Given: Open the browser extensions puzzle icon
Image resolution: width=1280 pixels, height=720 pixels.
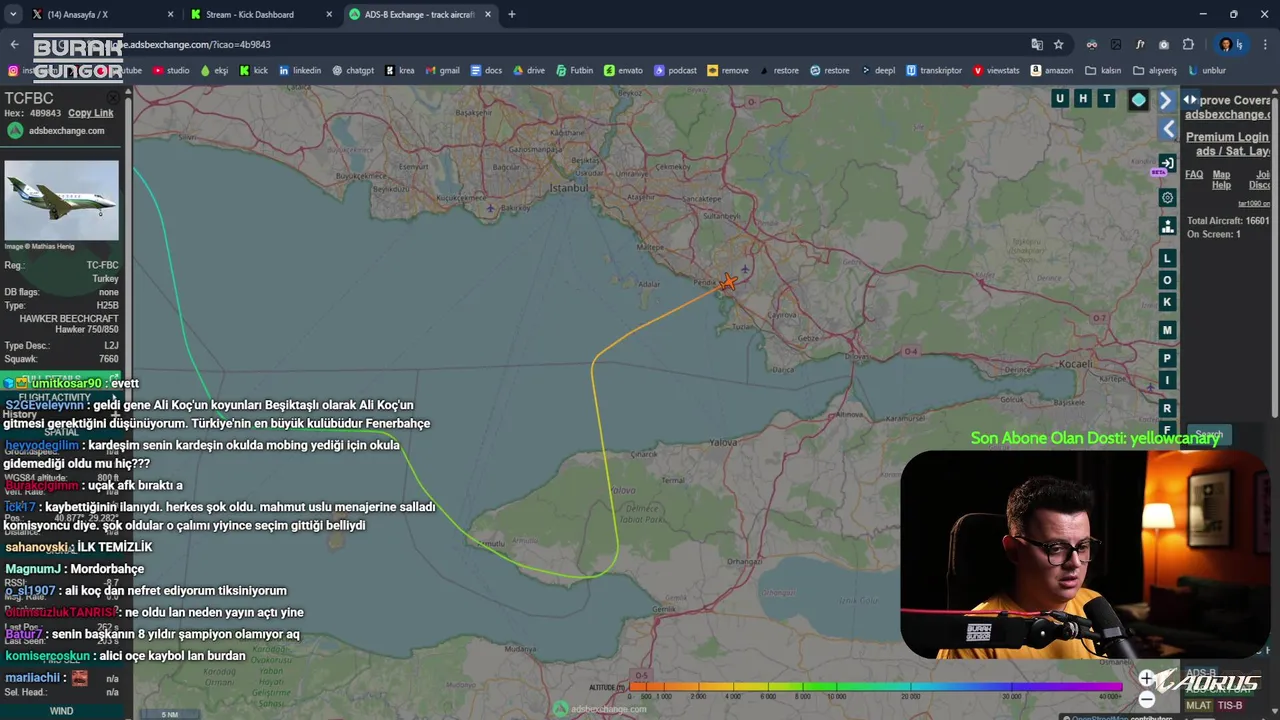Looking at the screenshot, I should click(1188, 44).
